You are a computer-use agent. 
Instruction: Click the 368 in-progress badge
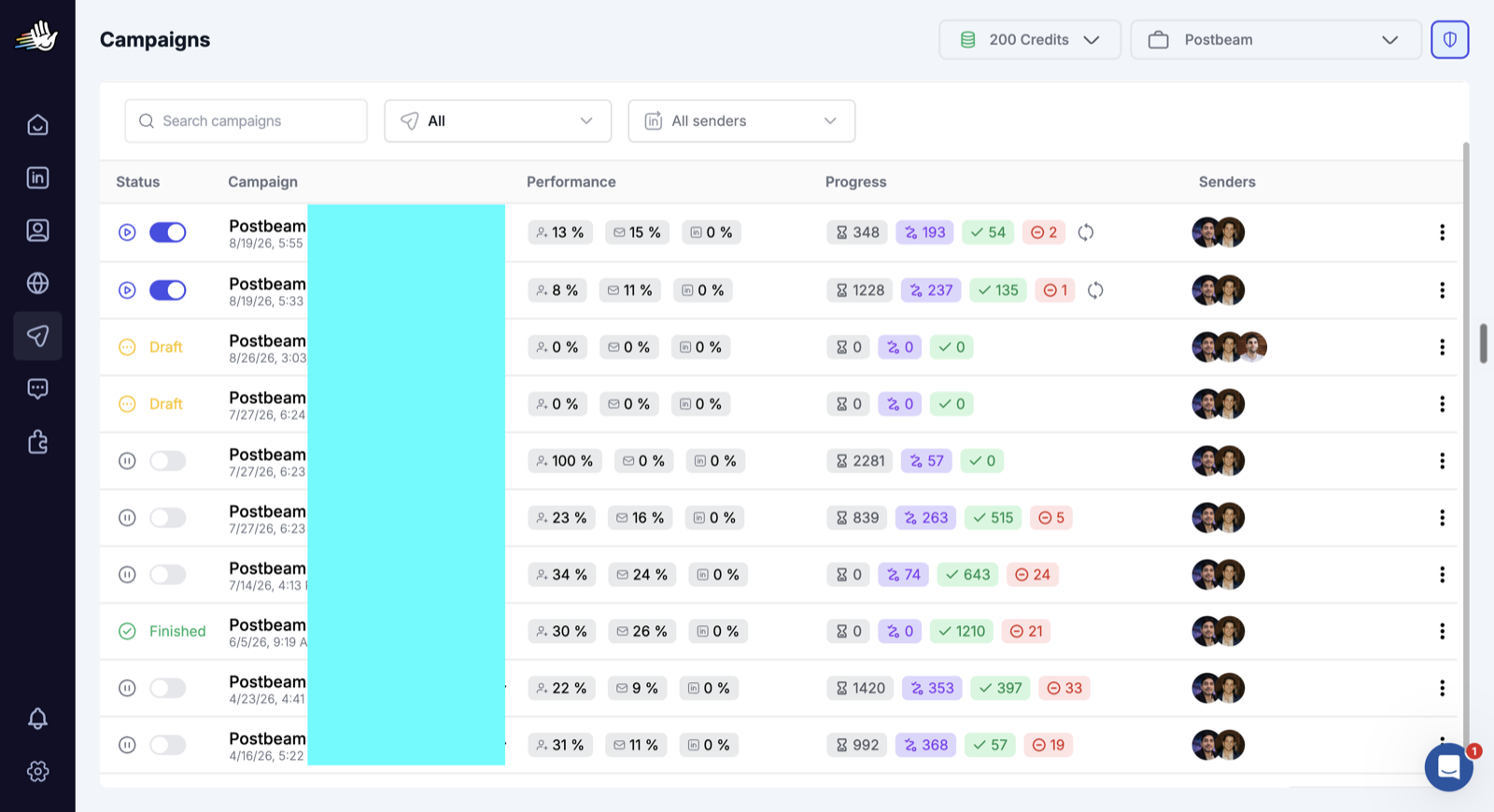point(925,745)
